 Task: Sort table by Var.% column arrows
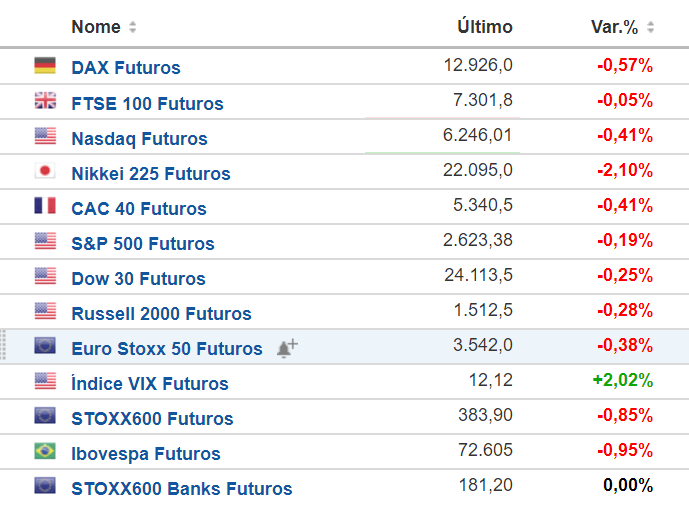coord(650,27)
